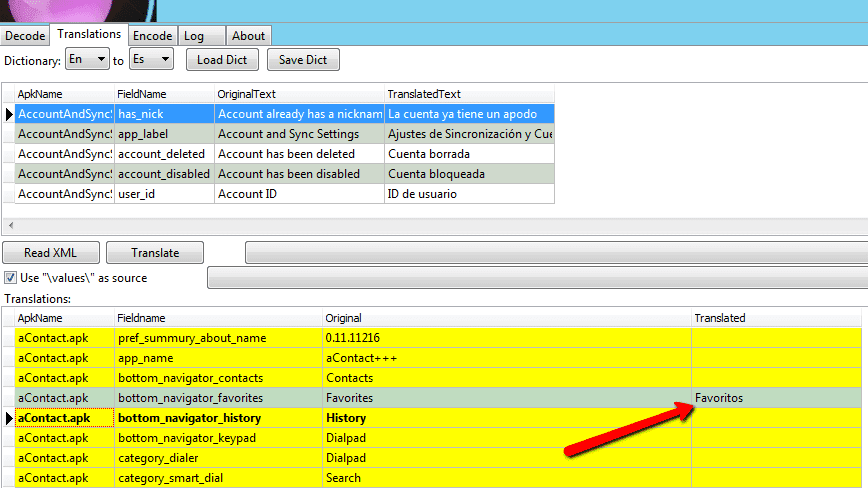Screen dimensions: 868x488
Task: Click 'Account and Sync Settings' cell
Action: click(299, 134)
